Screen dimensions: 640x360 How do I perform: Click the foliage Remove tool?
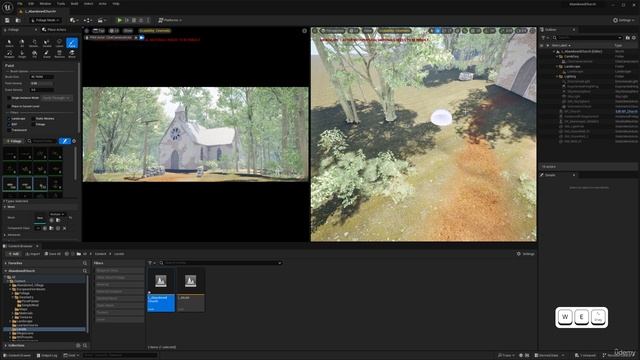pos(59,54)
